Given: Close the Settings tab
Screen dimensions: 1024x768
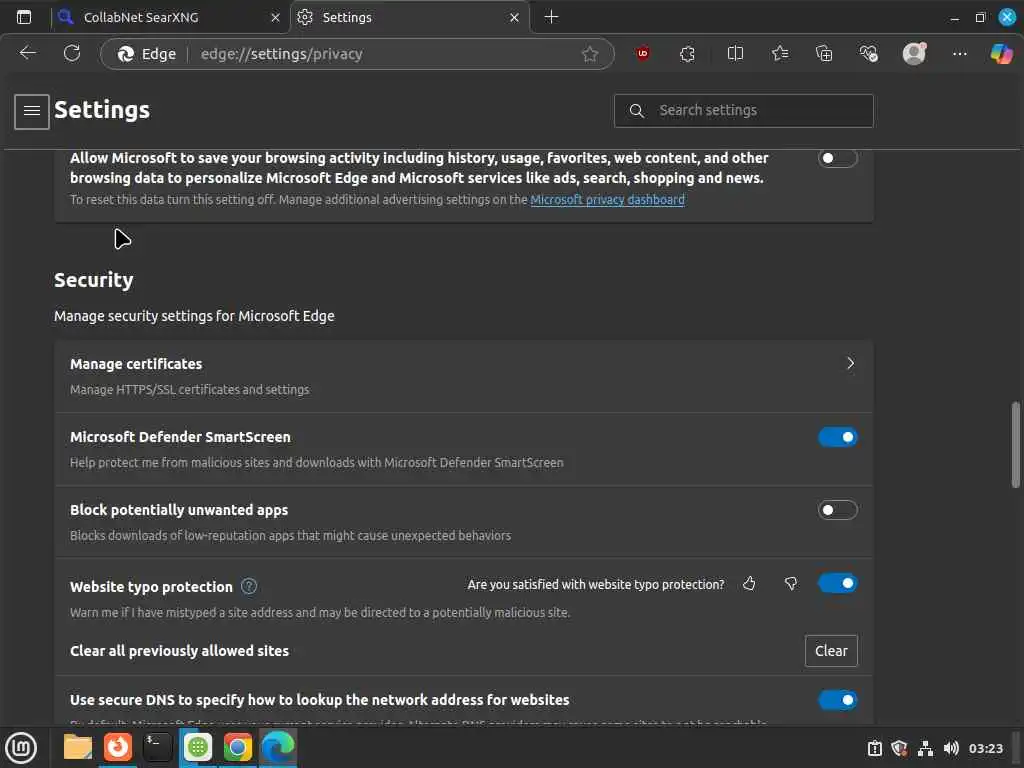Looking at the screenshot, I should 515,18.
